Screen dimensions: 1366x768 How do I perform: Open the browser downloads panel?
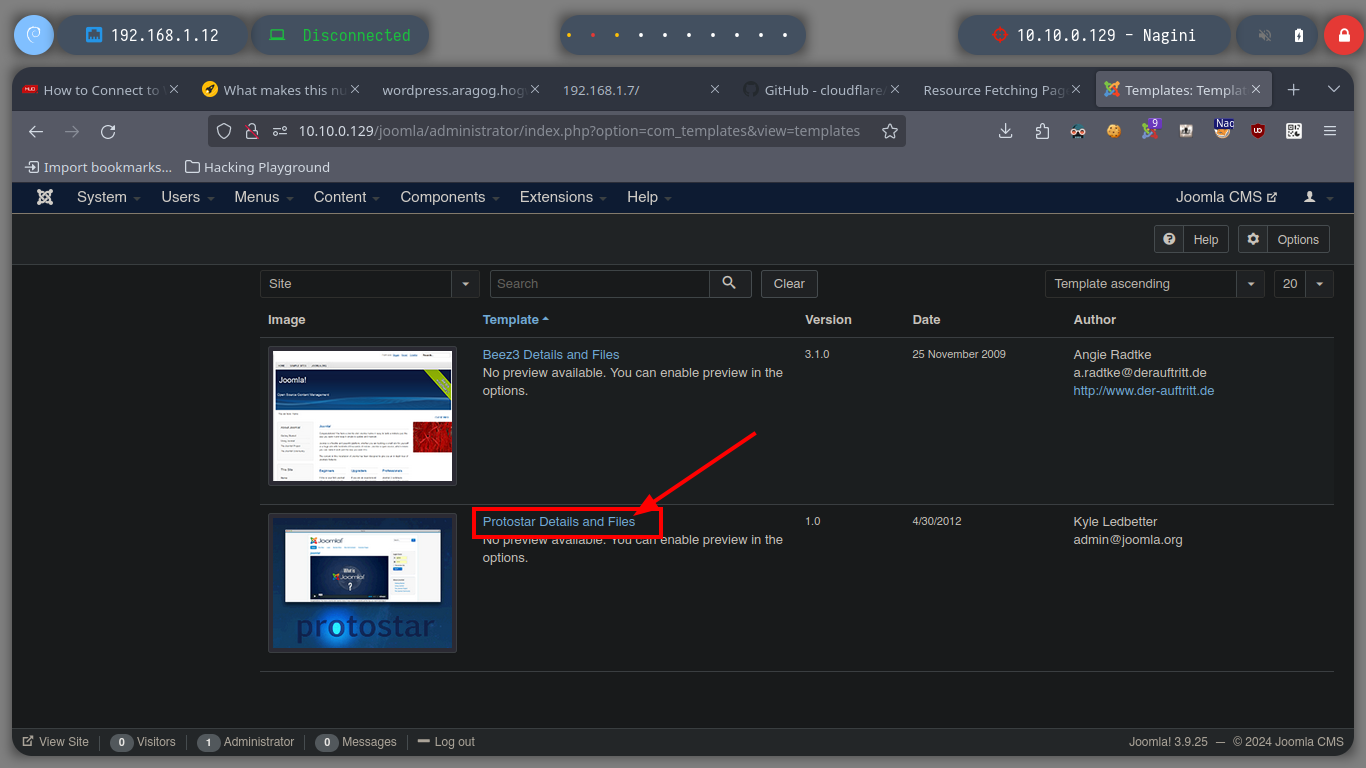pos(1006,131)
